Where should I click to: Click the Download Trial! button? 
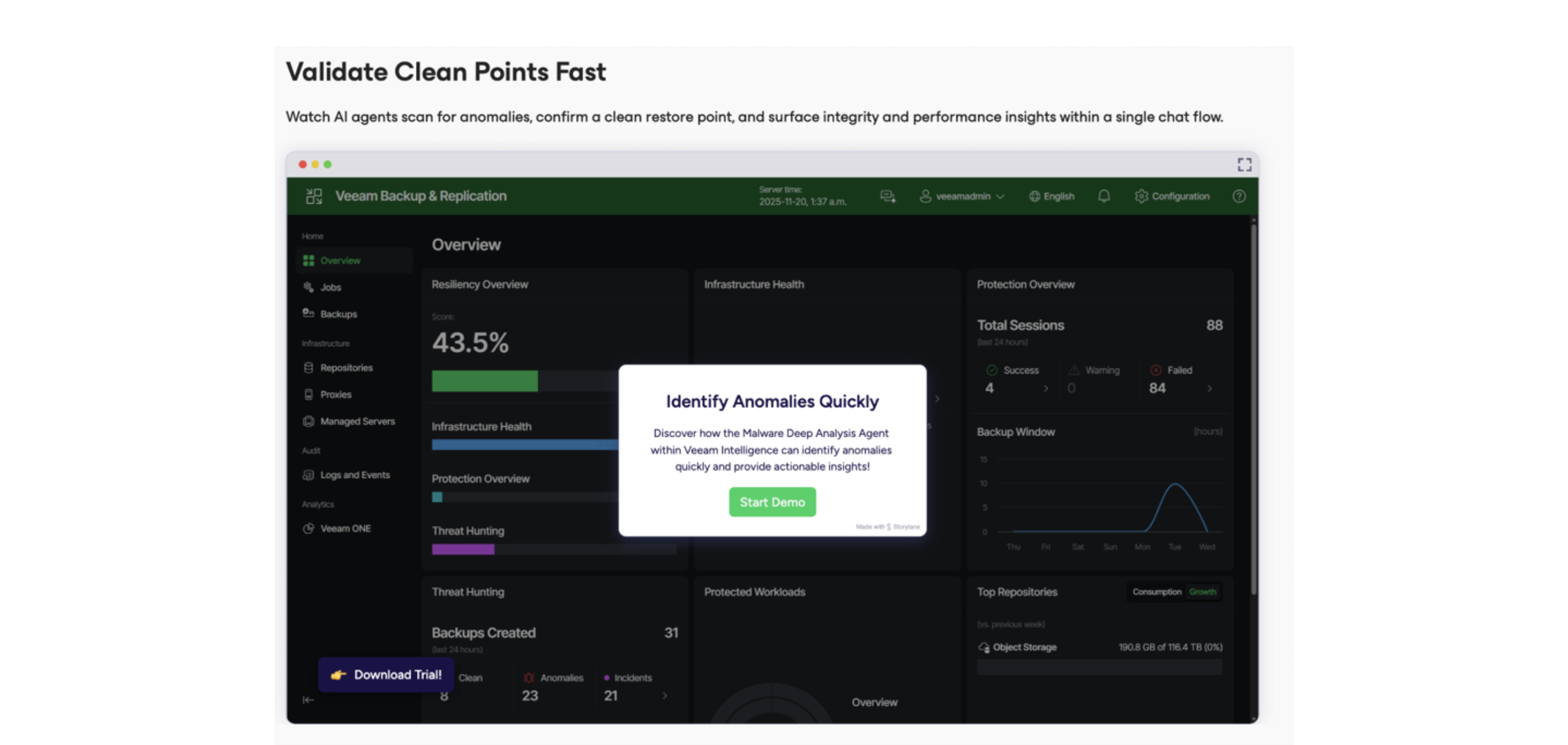click(x=386, y=674)
